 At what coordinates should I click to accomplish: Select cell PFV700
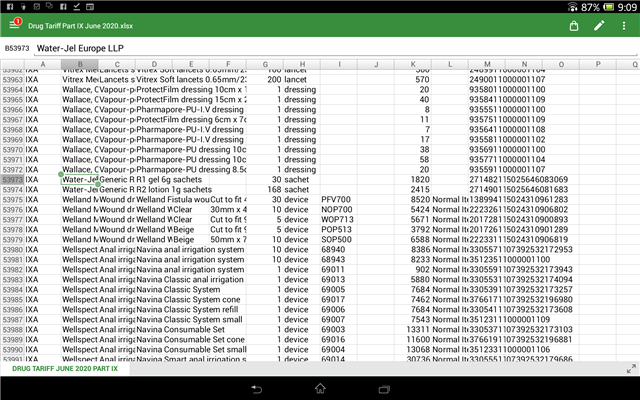339,200
